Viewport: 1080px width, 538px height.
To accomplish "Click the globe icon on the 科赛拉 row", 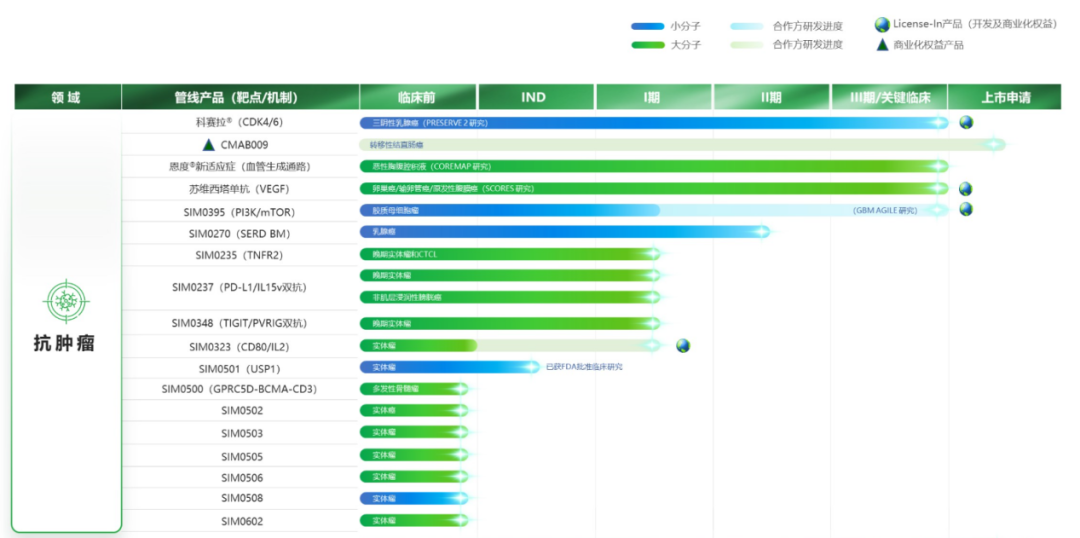I will click(966, 123).
